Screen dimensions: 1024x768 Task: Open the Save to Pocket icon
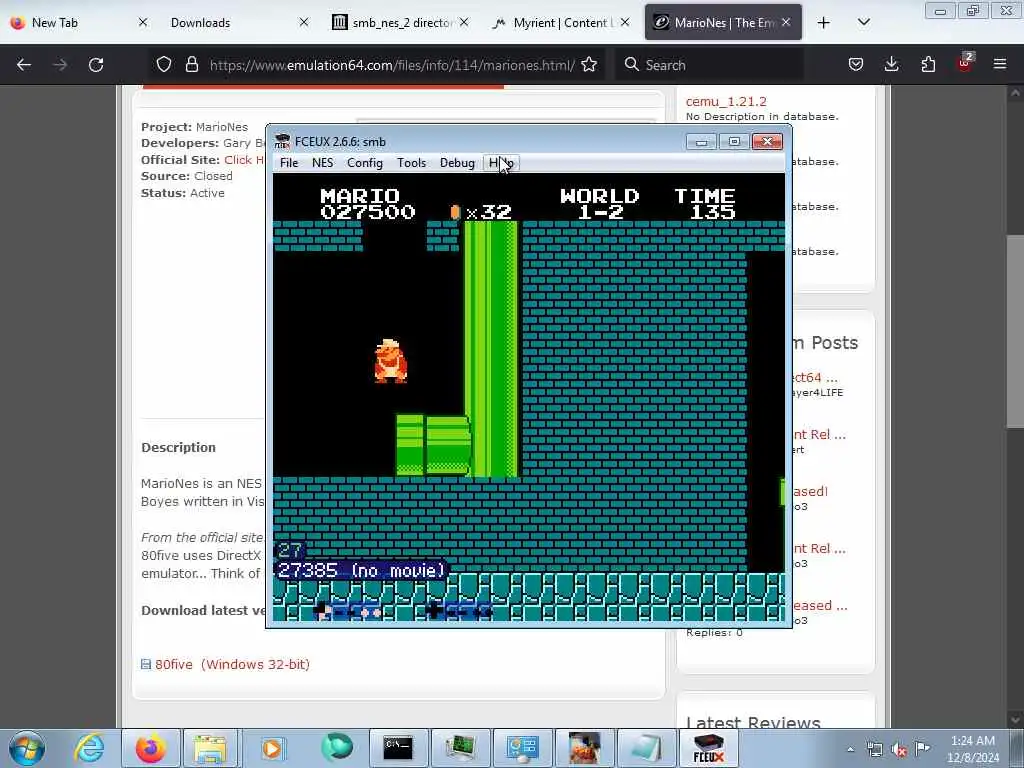[x=856, y=64]
